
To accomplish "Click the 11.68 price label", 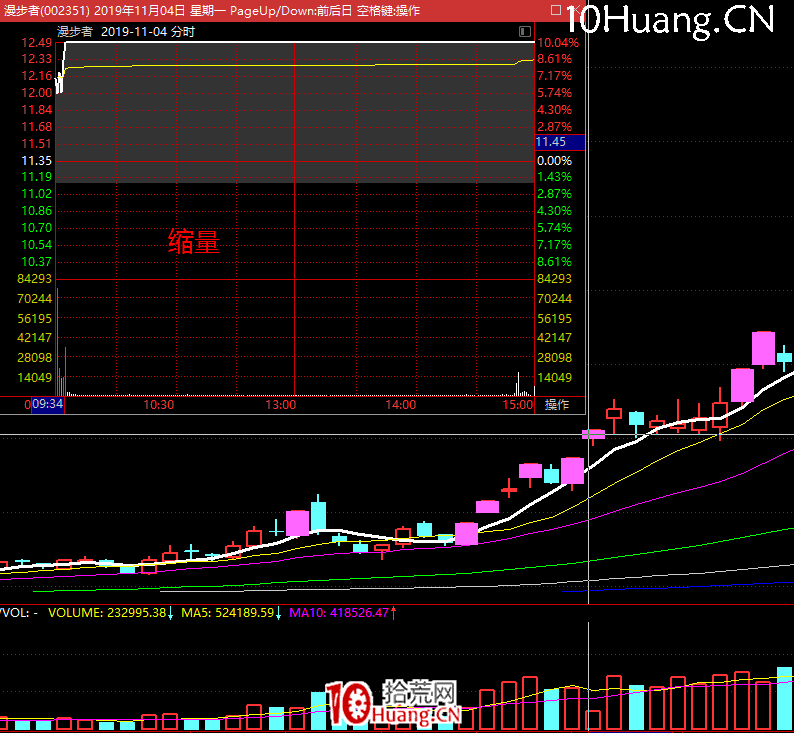I will coord(36,127).
